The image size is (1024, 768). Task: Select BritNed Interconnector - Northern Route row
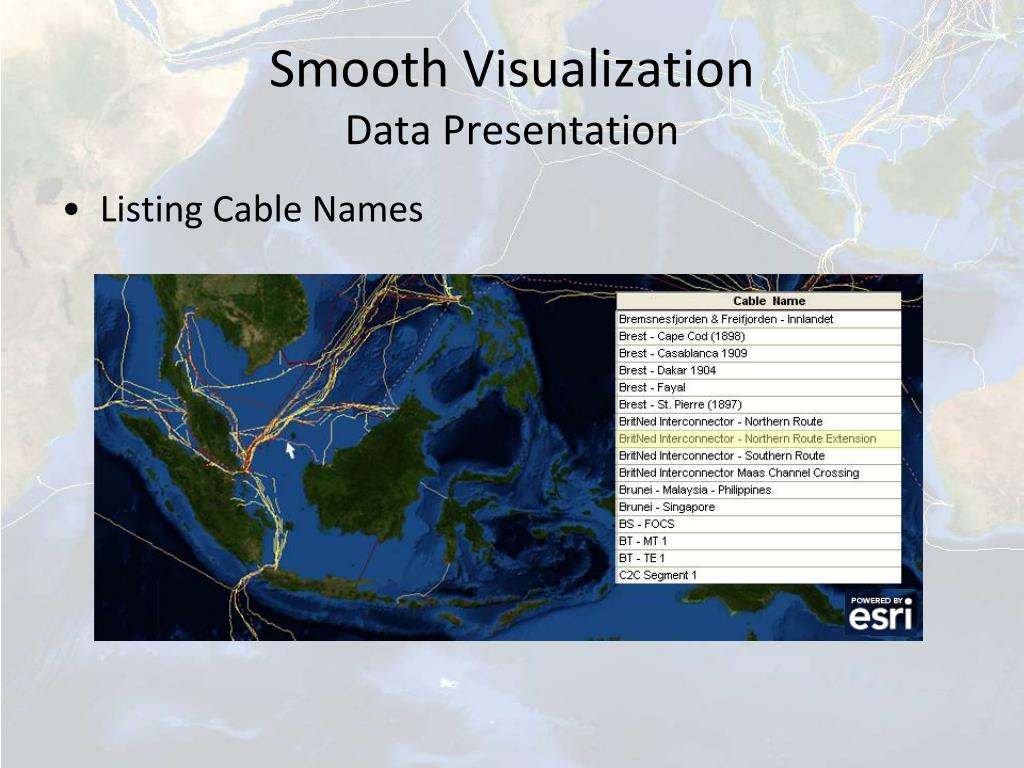tap(759, 421)
